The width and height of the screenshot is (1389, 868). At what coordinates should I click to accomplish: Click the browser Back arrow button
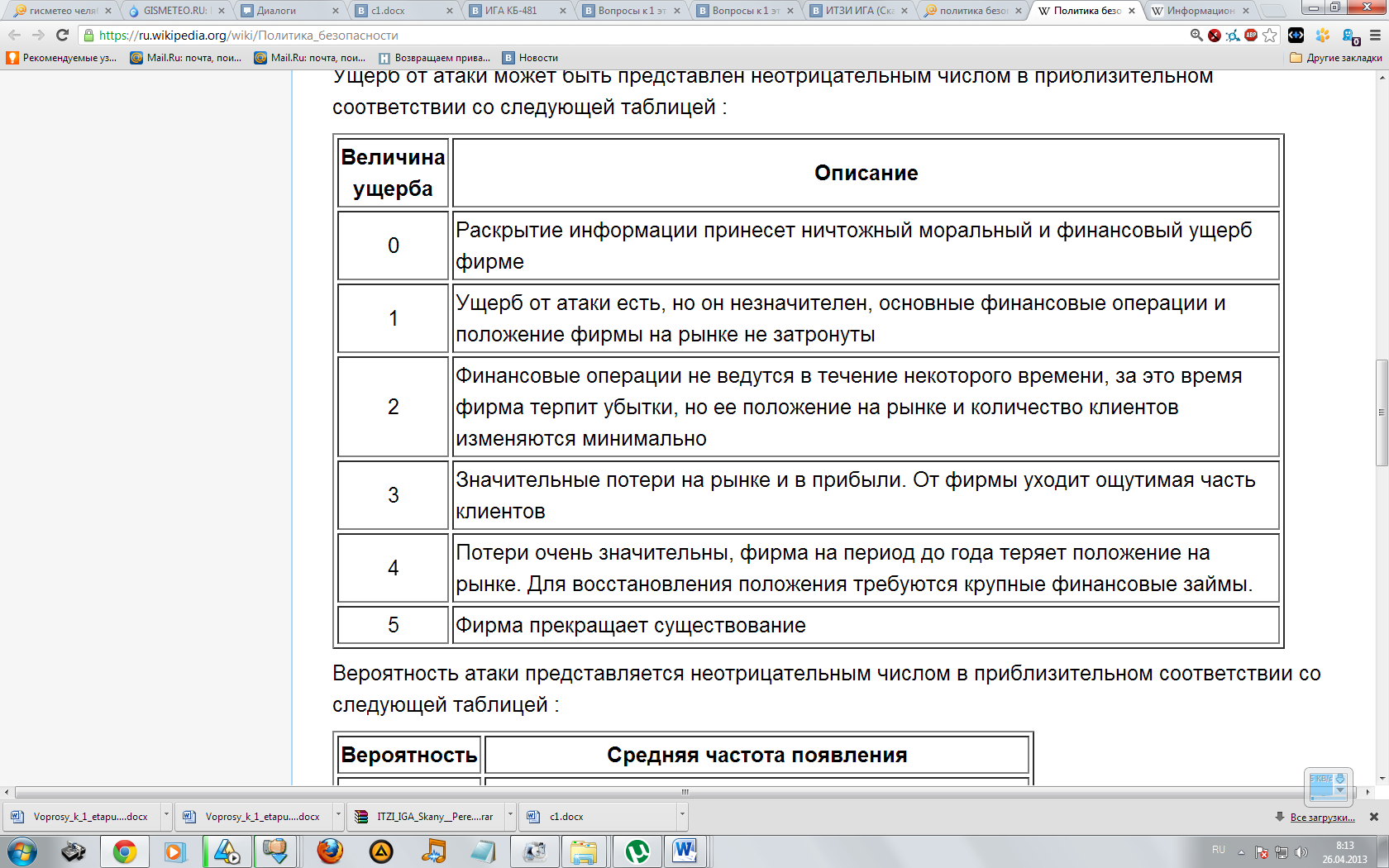point(14,36)
